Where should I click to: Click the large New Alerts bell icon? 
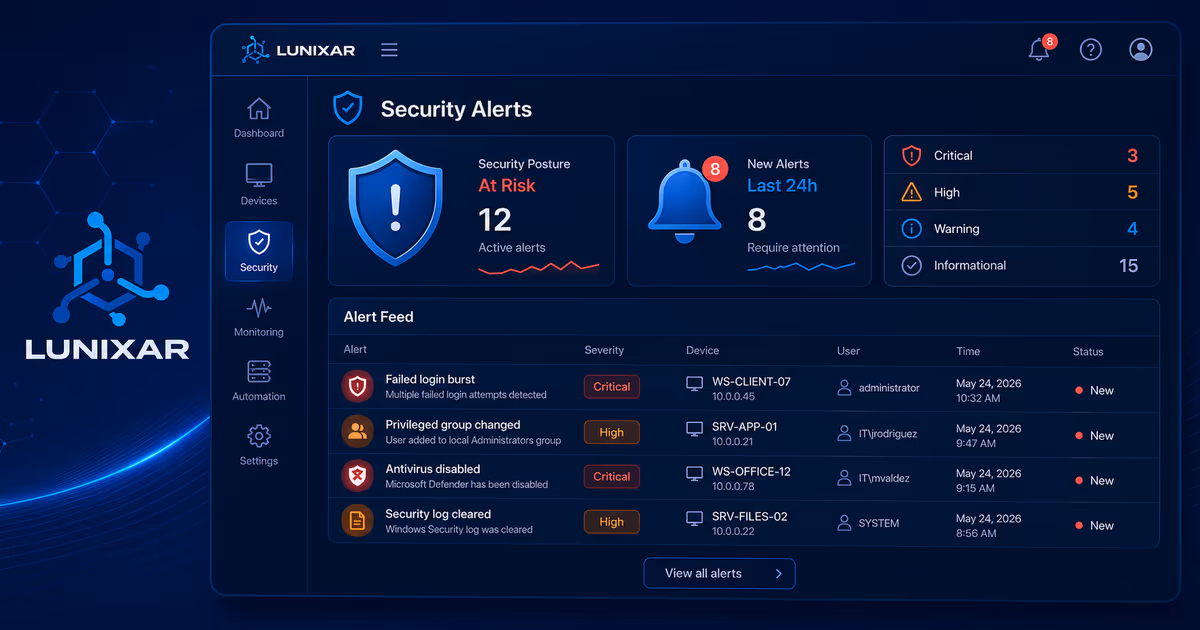(687, 200)
